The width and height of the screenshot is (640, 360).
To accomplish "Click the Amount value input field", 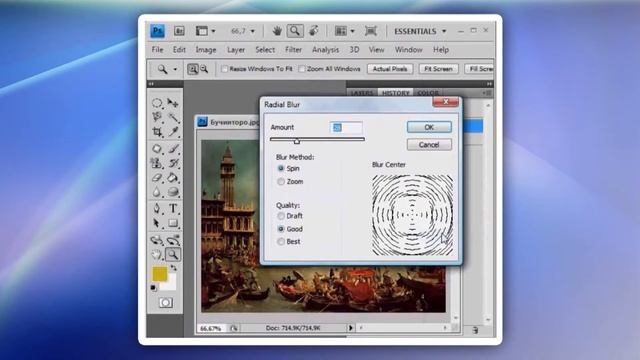I will click(x=346, y=127).
